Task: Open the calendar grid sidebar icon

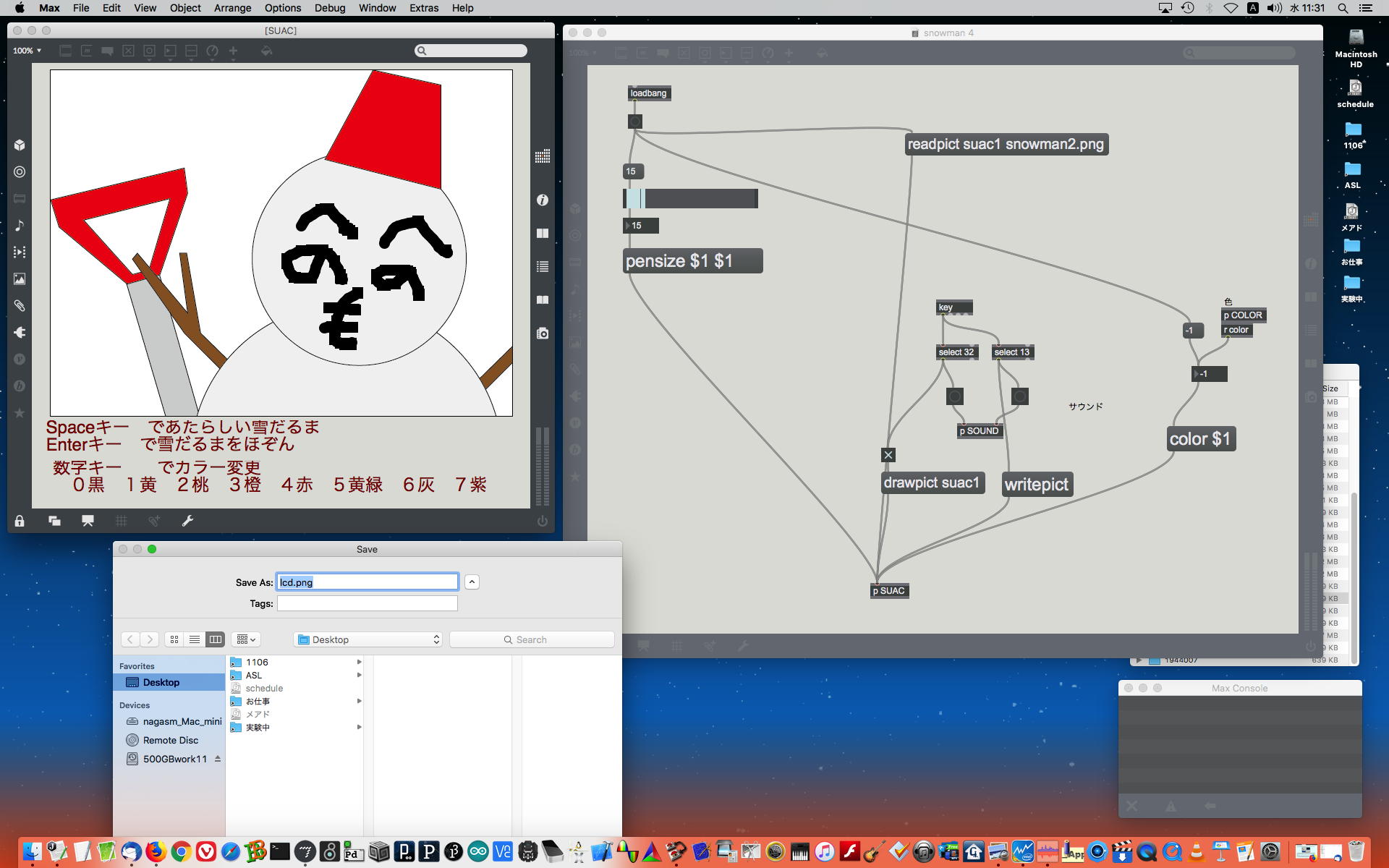Action: (x=543, y=157)
